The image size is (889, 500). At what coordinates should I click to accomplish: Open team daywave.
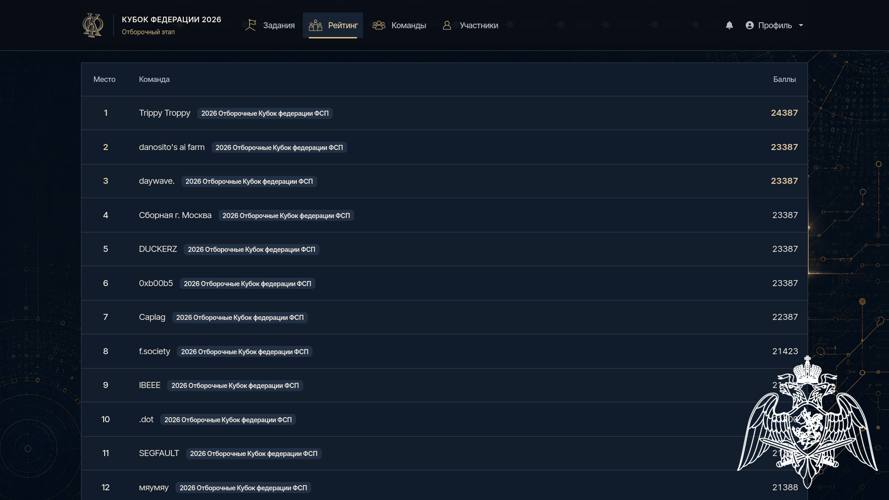click(x=156, y=181)
